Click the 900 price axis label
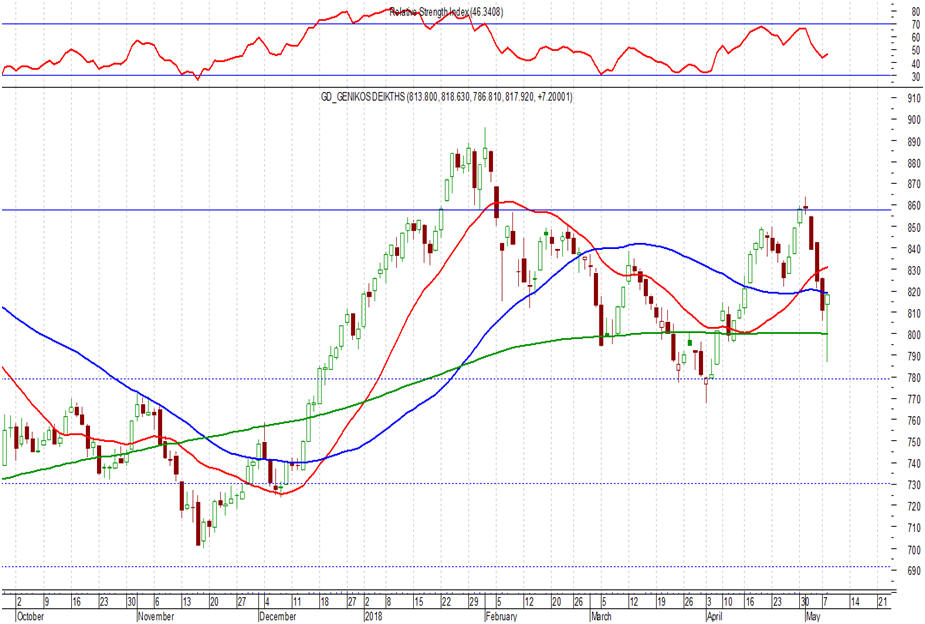925x624 pixels. click(x=915, y=120)
